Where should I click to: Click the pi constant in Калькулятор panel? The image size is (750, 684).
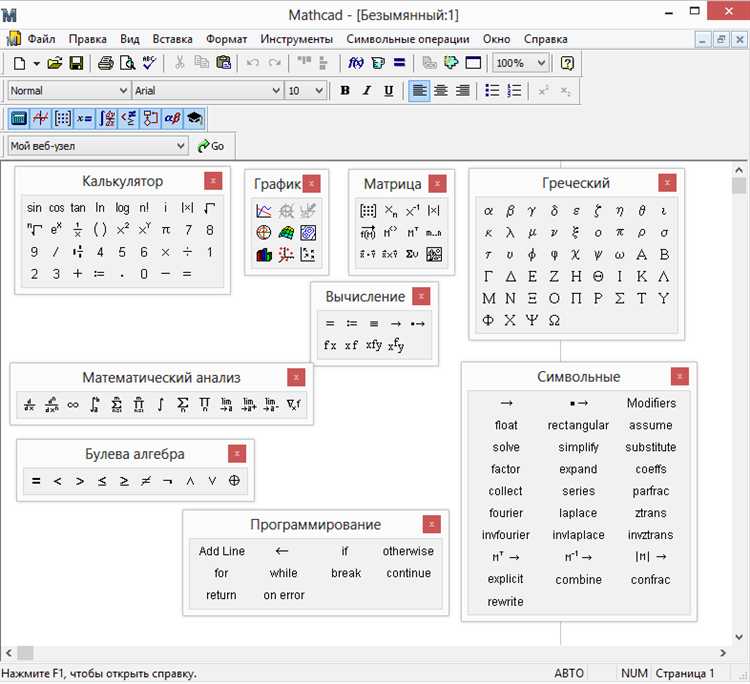[165, 230]
